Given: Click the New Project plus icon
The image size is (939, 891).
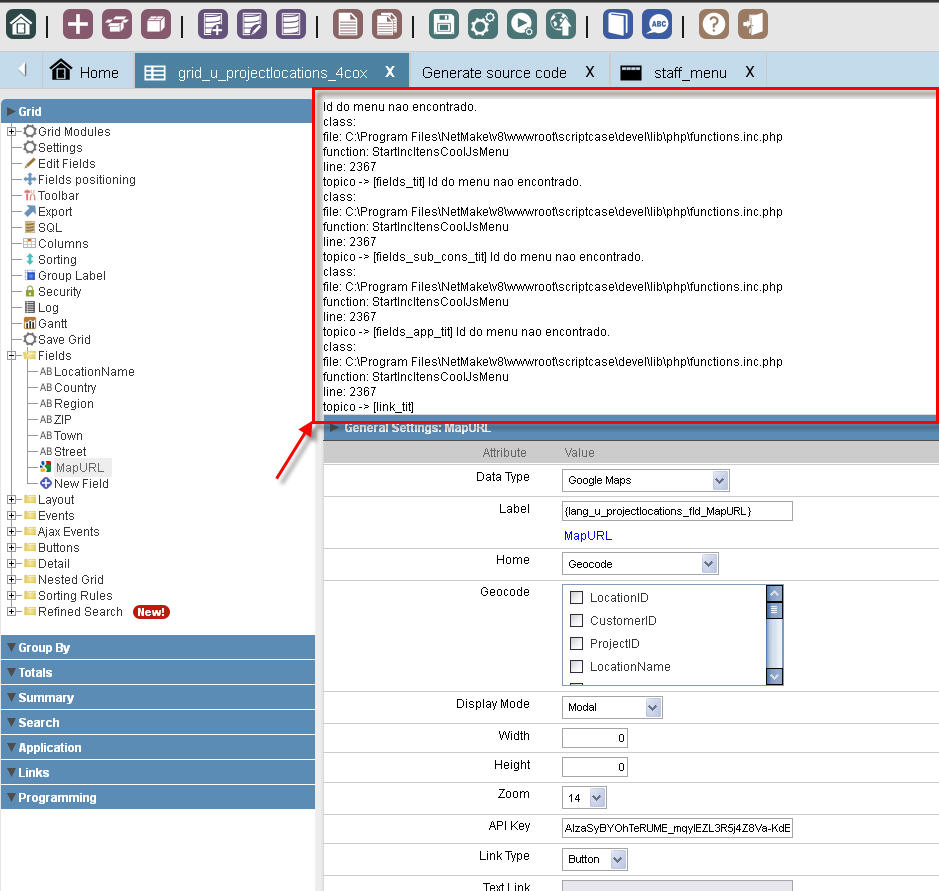Looking at the screenshot, I should (78, 25).
